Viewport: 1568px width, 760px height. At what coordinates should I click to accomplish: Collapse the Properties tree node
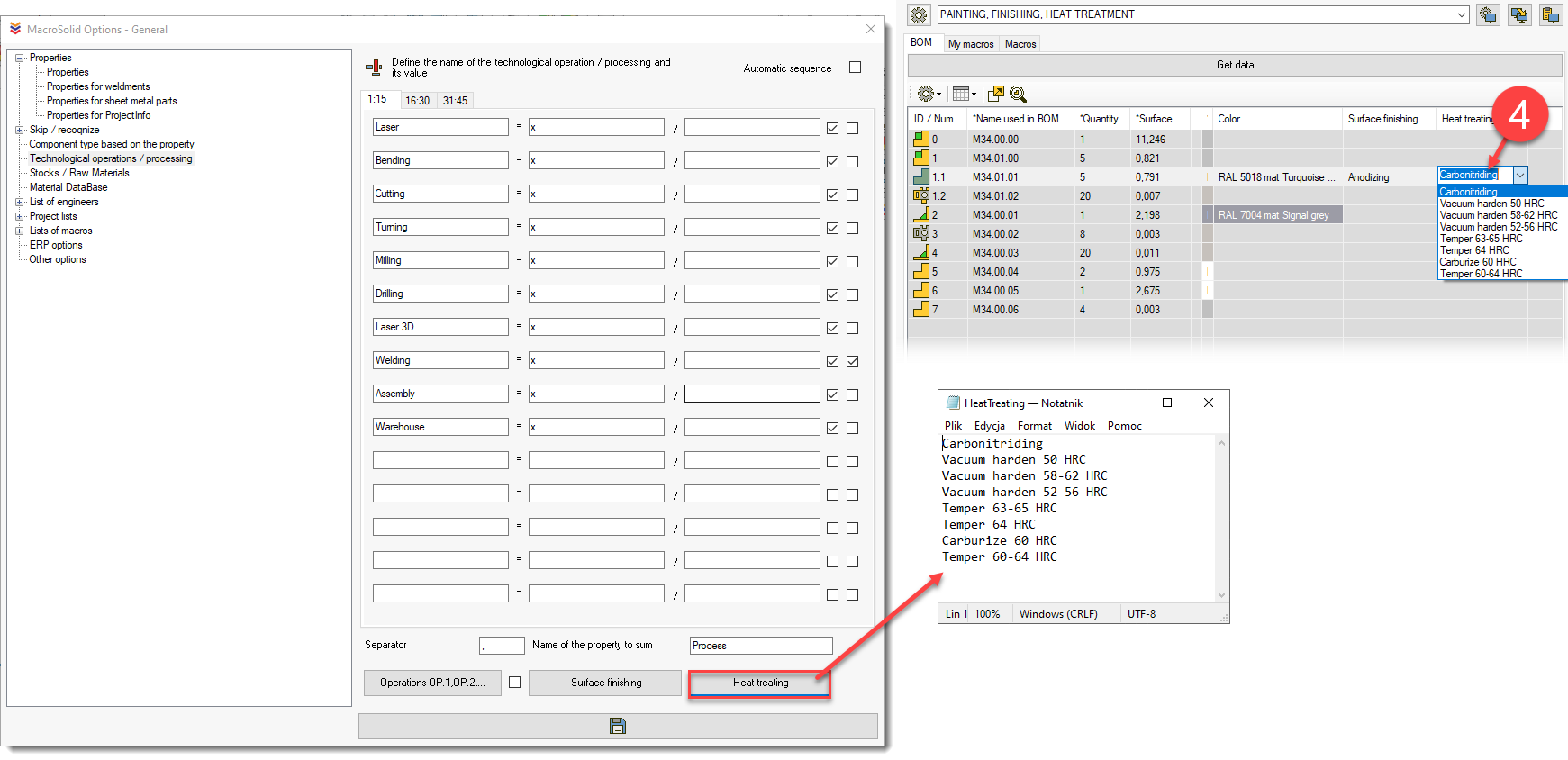coord(20,58)
